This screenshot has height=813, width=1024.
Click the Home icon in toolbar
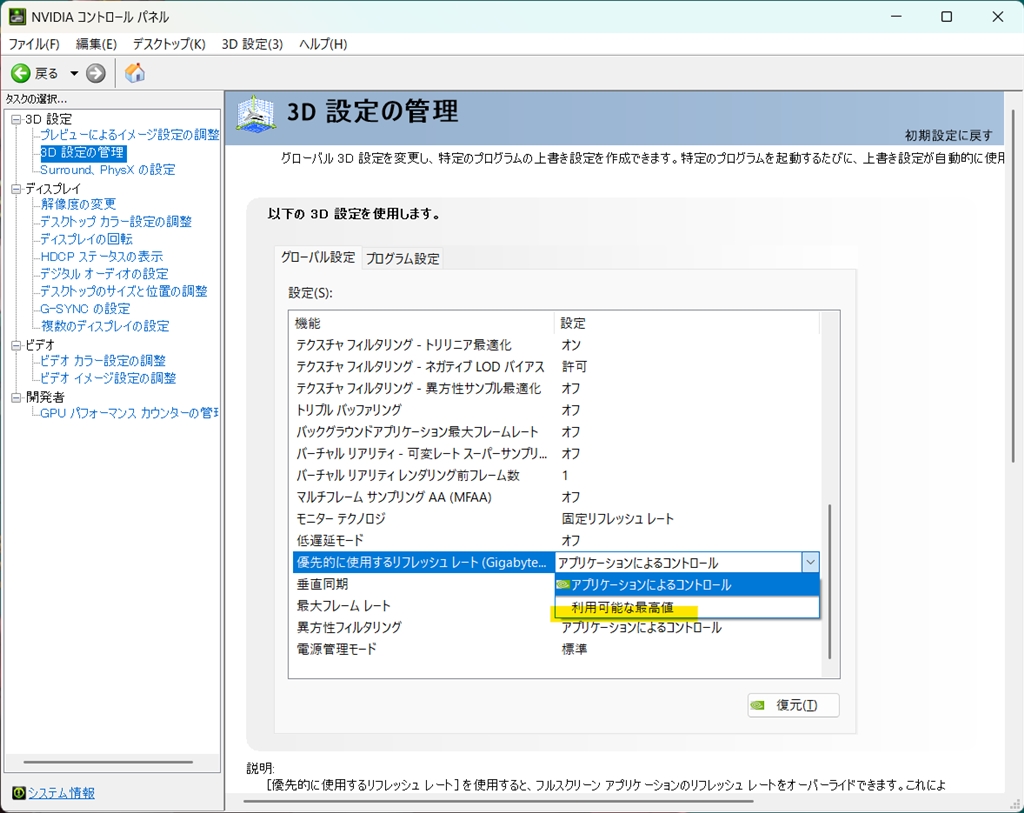point(135,72)
